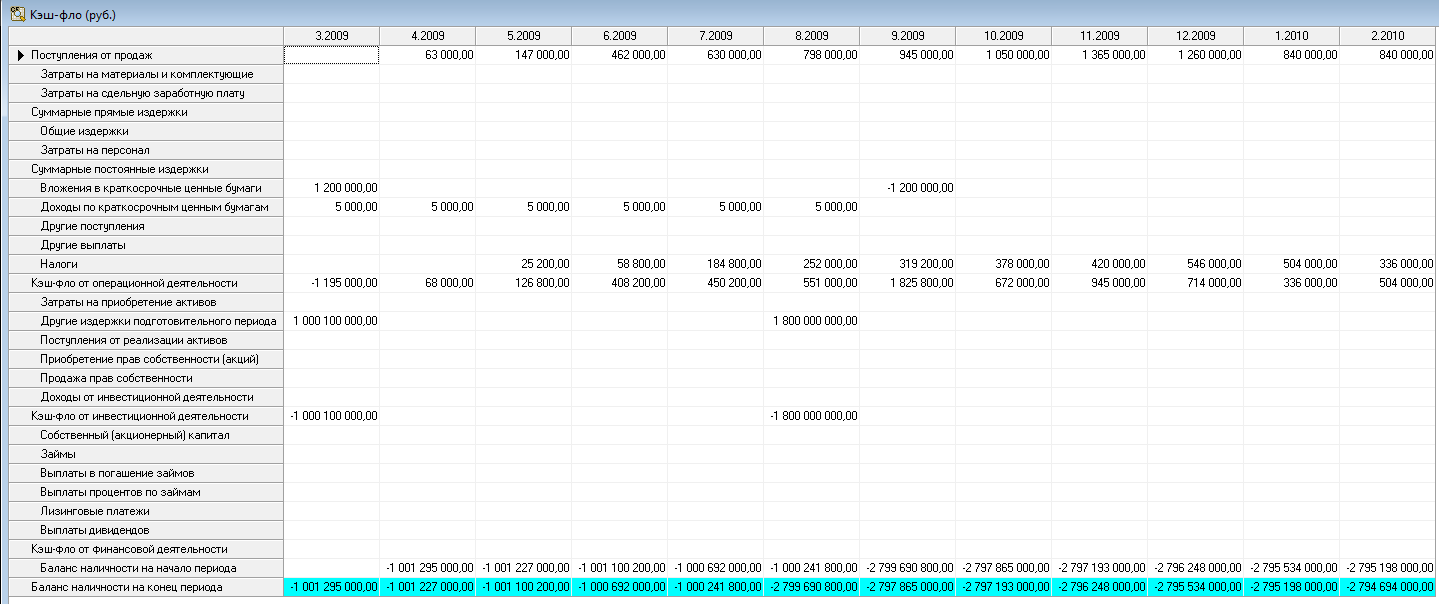Click the 1 365 000,00 sales cell for 11.2009
The height and width of the screenshot is (604, 1439).
1099,55
